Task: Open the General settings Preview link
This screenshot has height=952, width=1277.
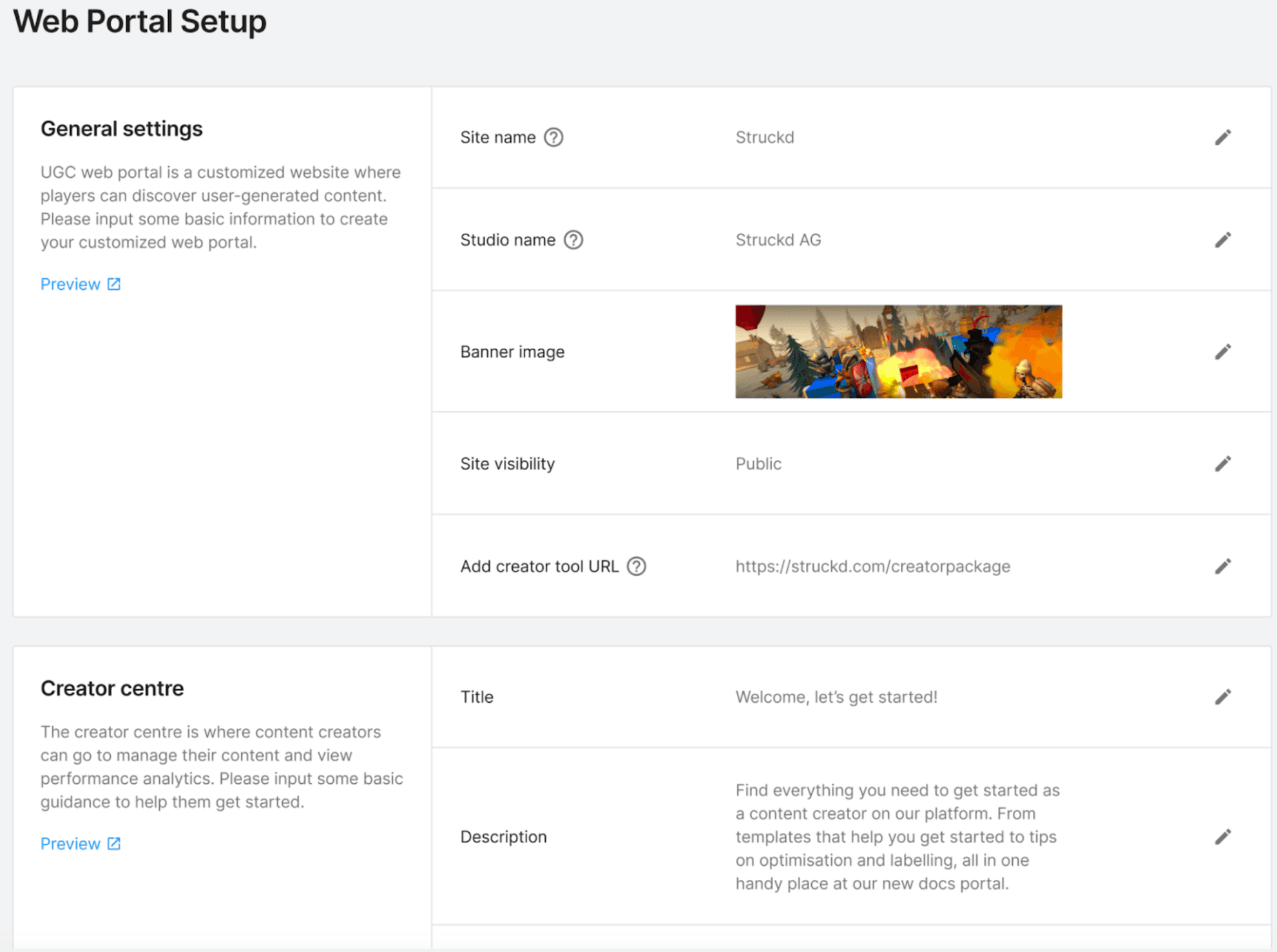Action: pos(81,284)
